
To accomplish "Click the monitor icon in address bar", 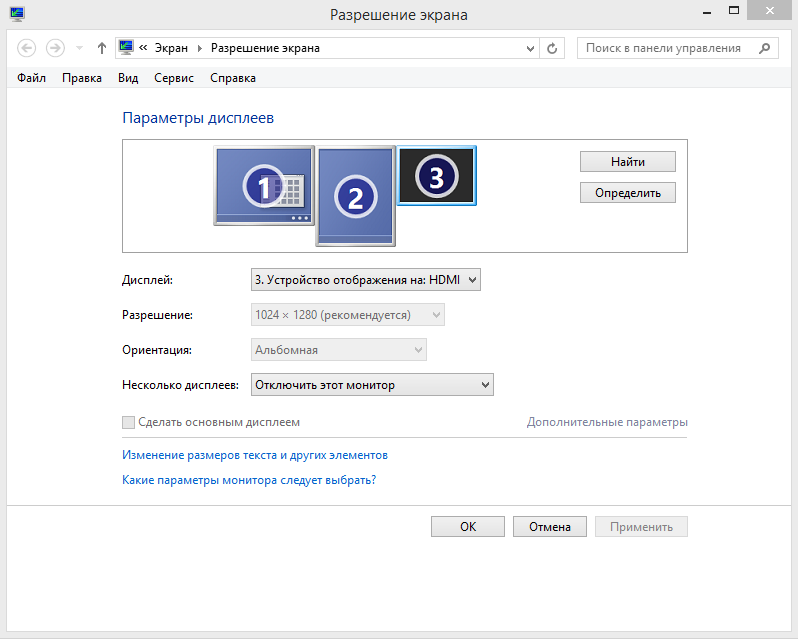I will coord(126,48).
